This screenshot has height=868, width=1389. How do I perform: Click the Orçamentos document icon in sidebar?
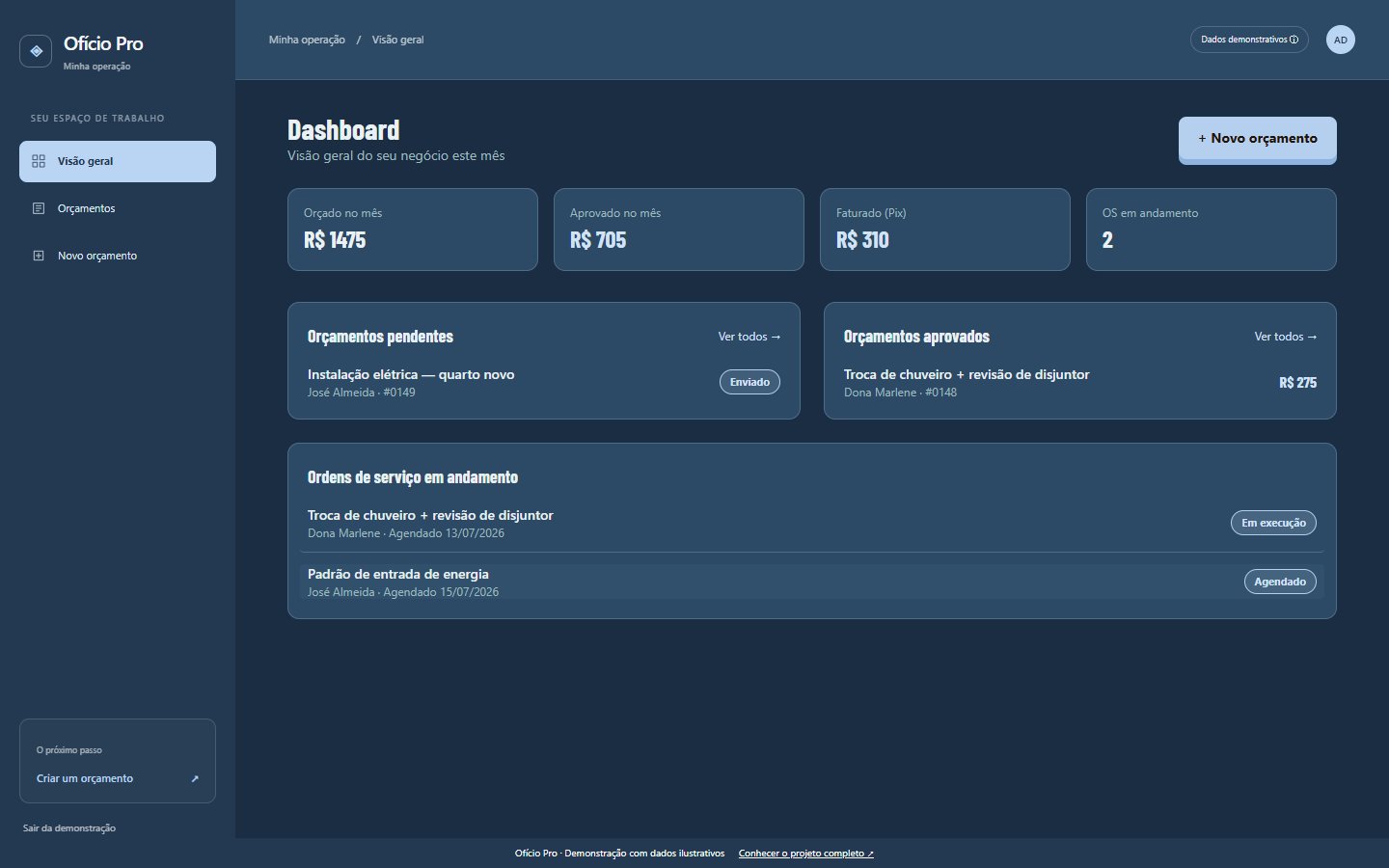tap(39, 208)
